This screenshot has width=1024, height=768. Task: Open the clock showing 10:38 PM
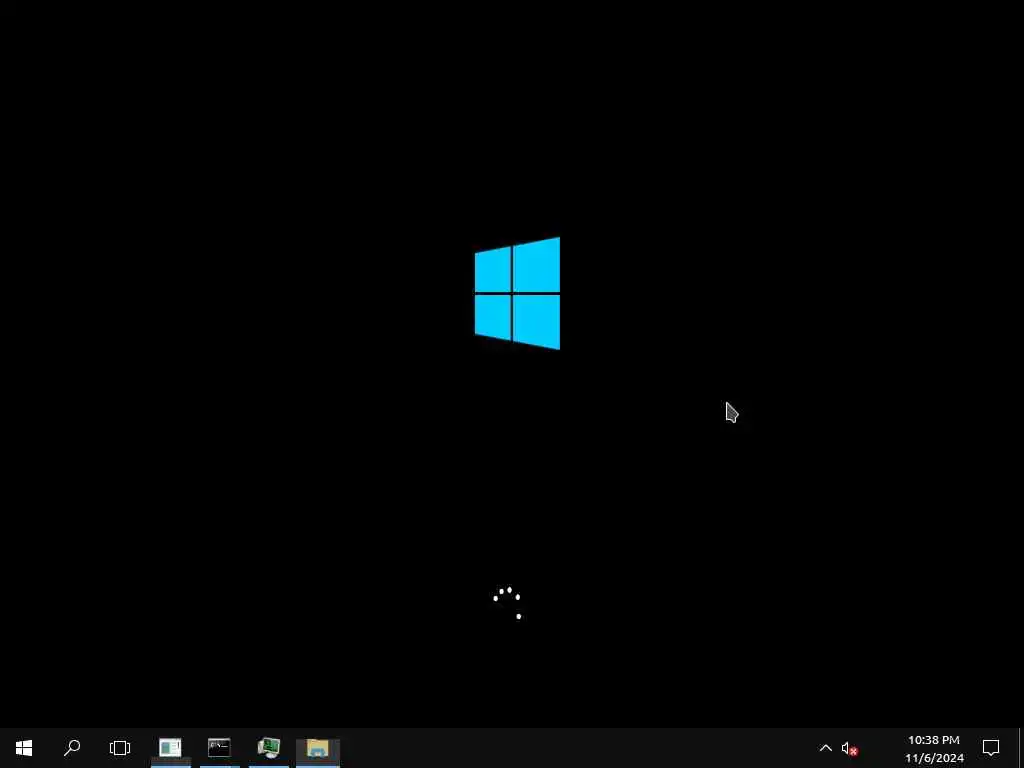(934, 748)
